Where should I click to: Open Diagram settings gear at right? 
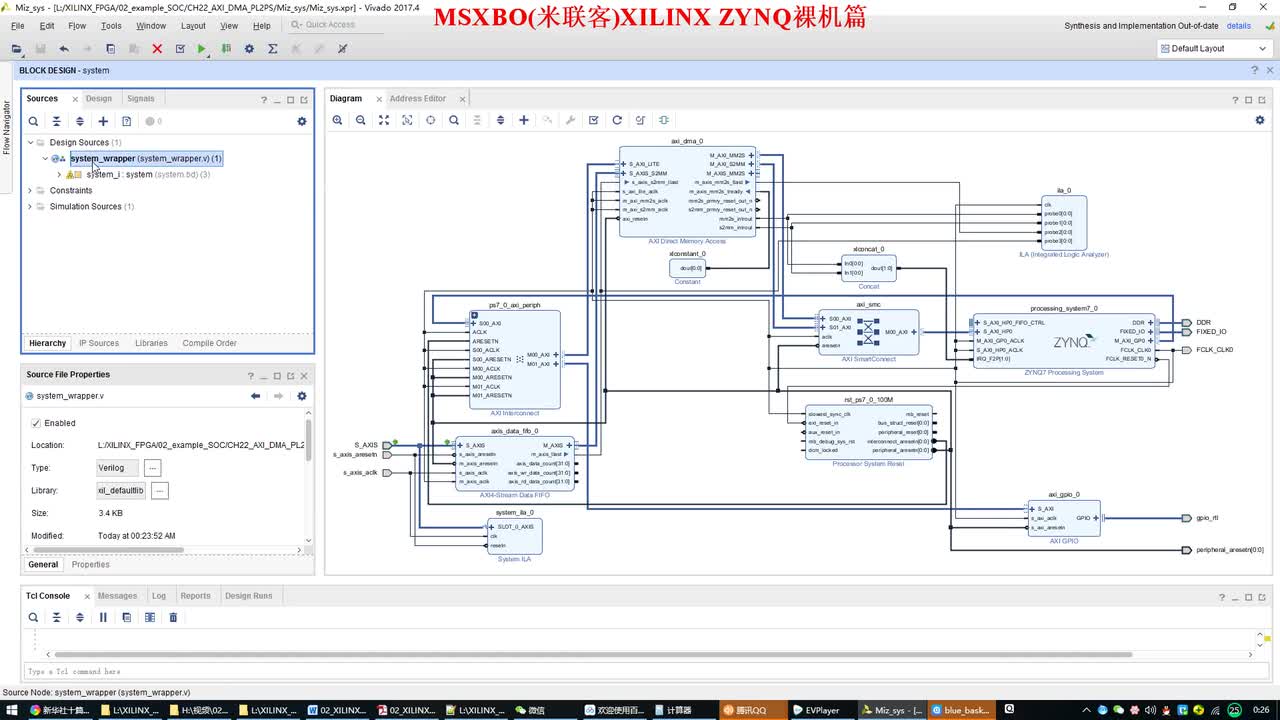coord(1260,120)
